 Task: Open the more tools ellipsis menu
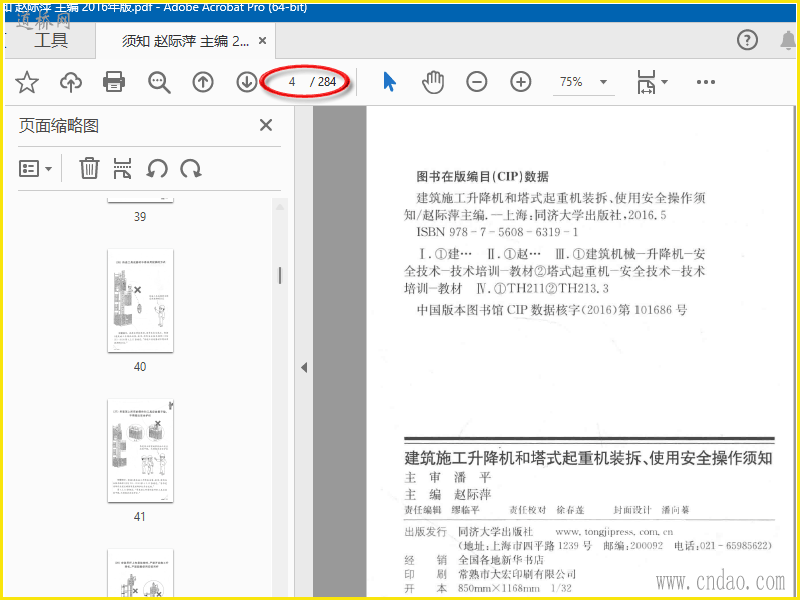[x=706, y=82]
